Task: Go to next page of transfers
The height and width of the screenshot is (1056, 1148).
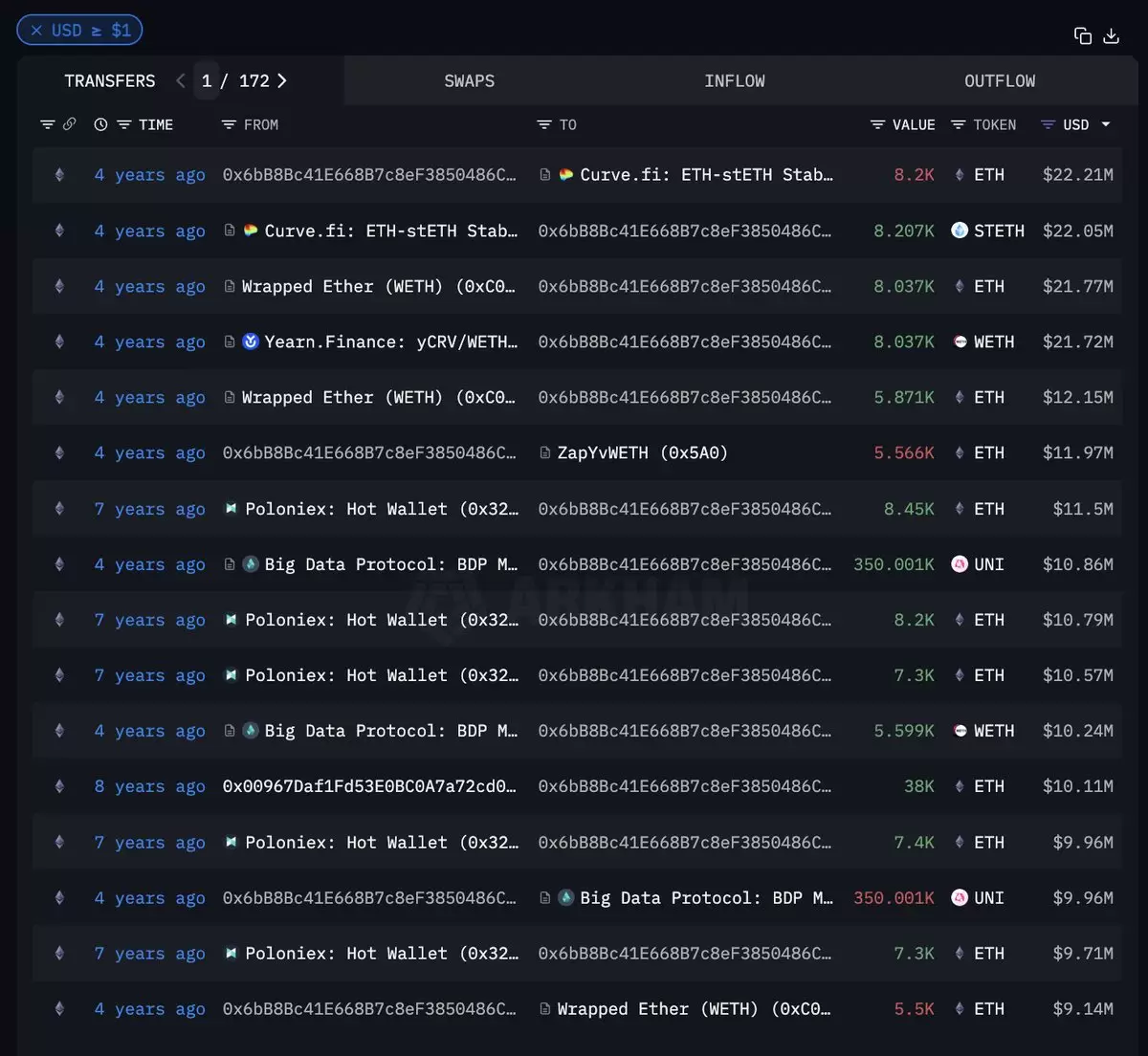Action: click(281, 81)
